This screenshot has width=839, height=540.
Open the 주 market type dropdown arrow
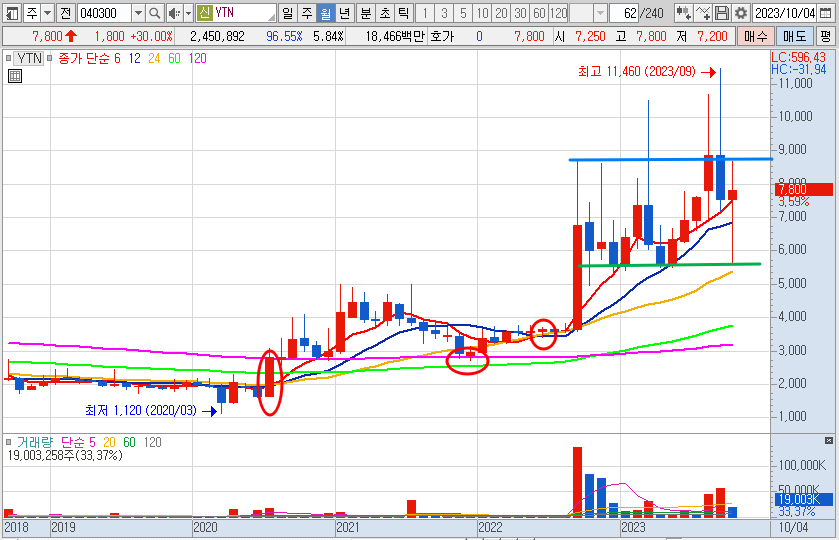(x=47, y=13)
